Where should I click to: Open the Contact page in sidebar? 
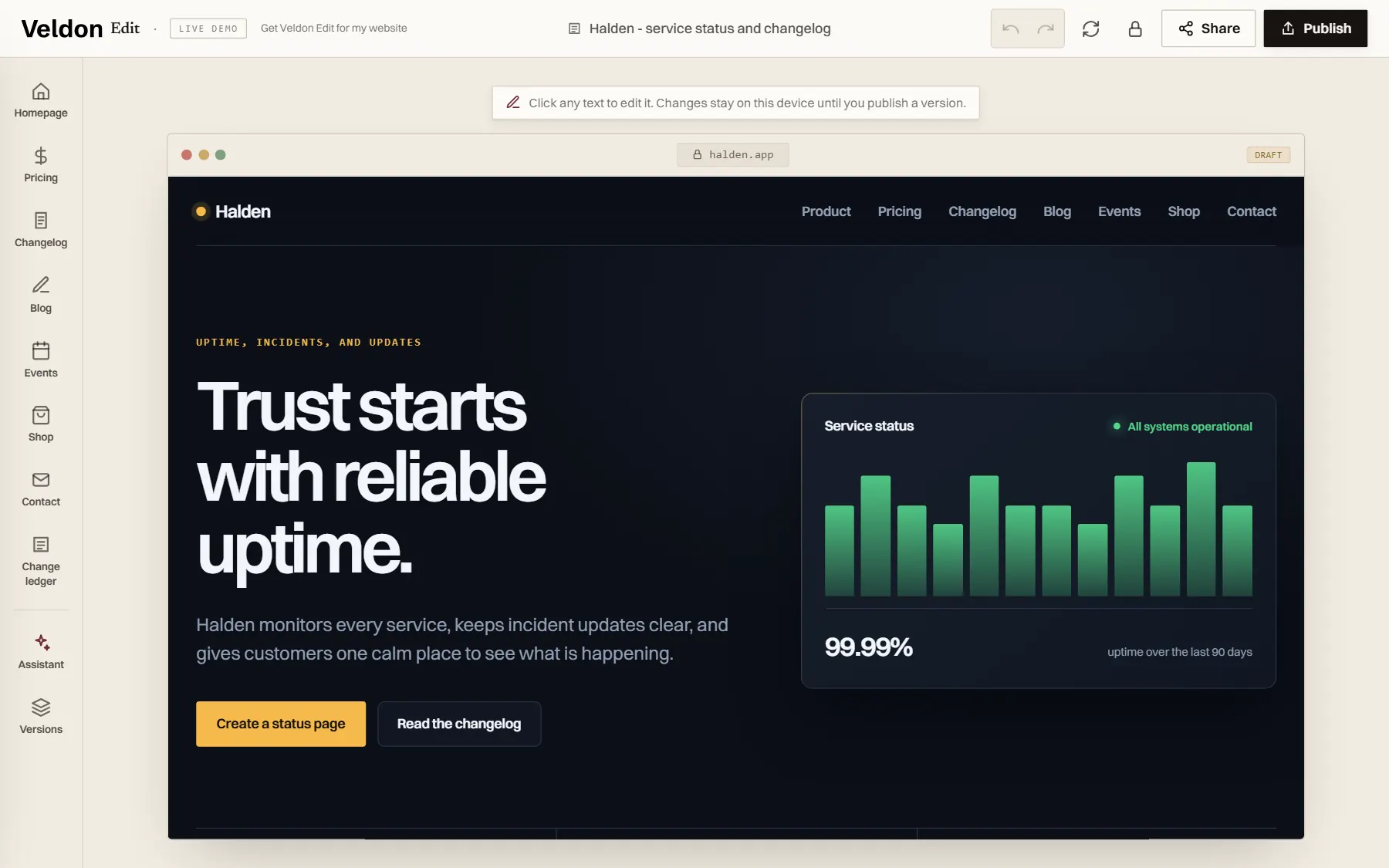click(41, 490)
